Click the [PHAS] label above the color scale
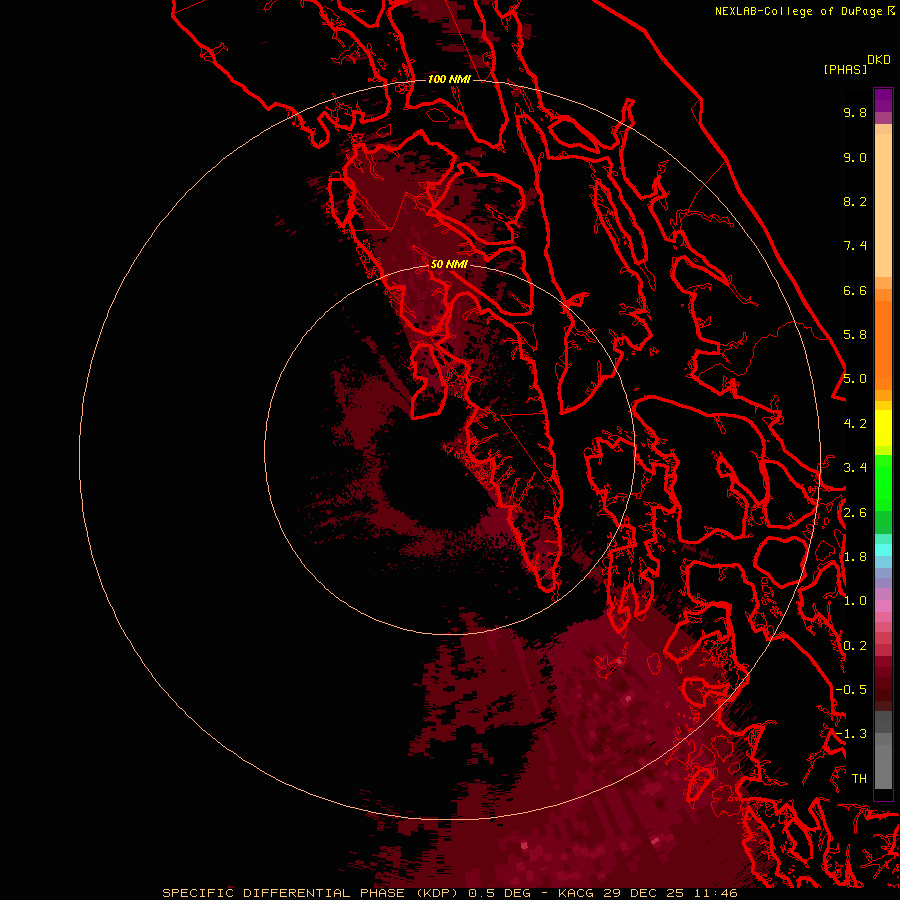The image size is (900, 900). pos(845,69)
